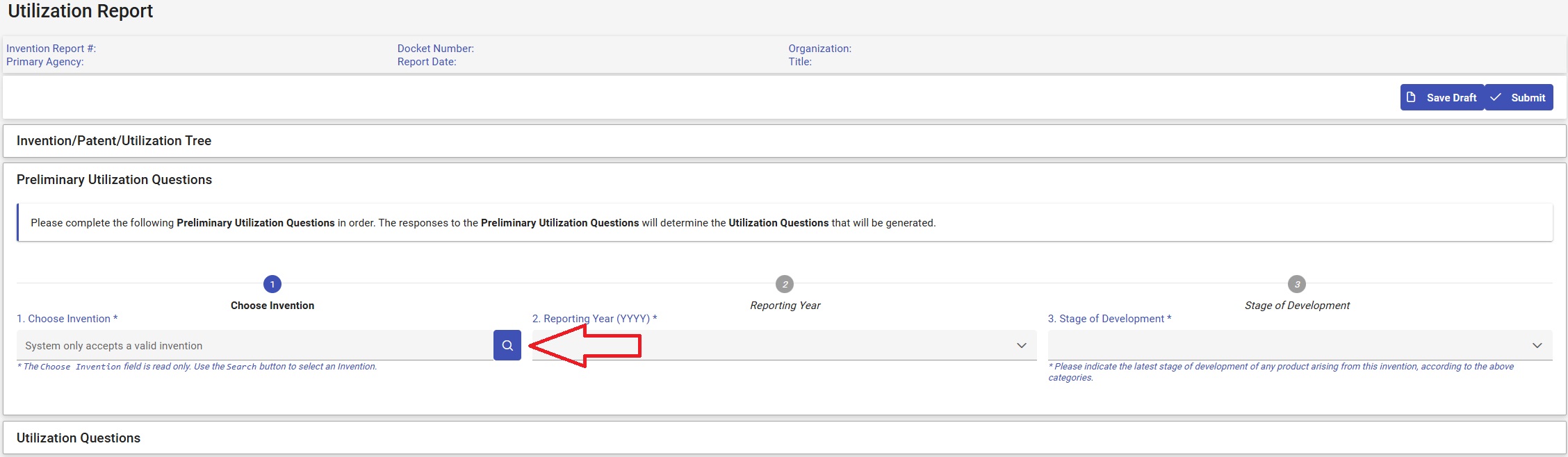The width and height of the screenshot is (1568, 457).
Task: Click the Docket Number label
Action: click(436, 49)
